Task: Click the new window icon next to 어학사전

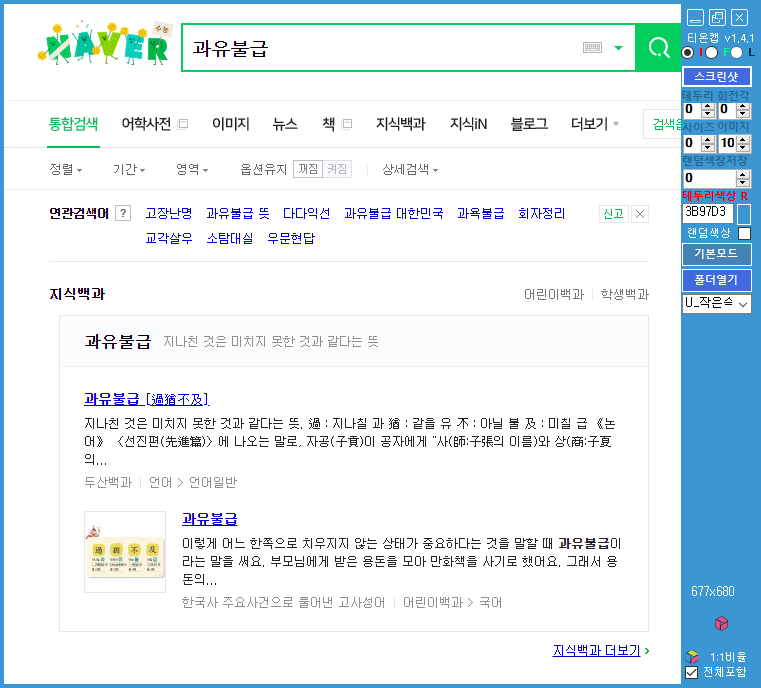Action: coord(183,124)
